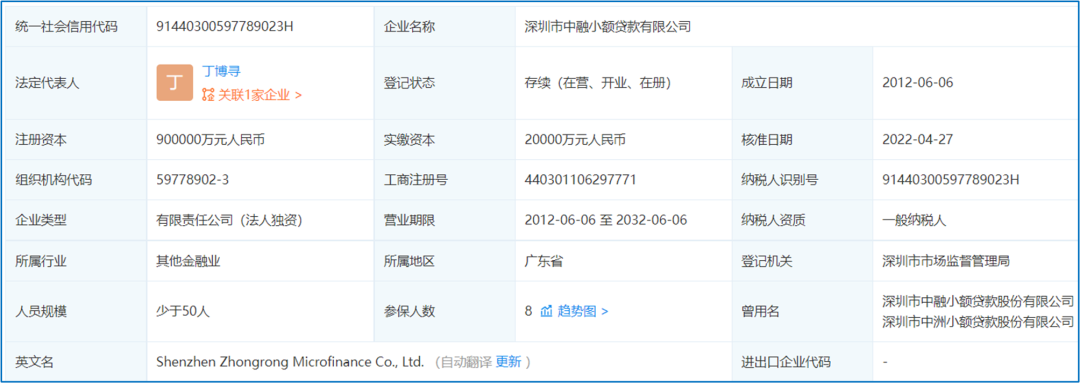This screenshot has height=383, width=1080.
Task: Click the 进出口企业代码 label cell
Action: pyautogui.click(x=802, y=361)
